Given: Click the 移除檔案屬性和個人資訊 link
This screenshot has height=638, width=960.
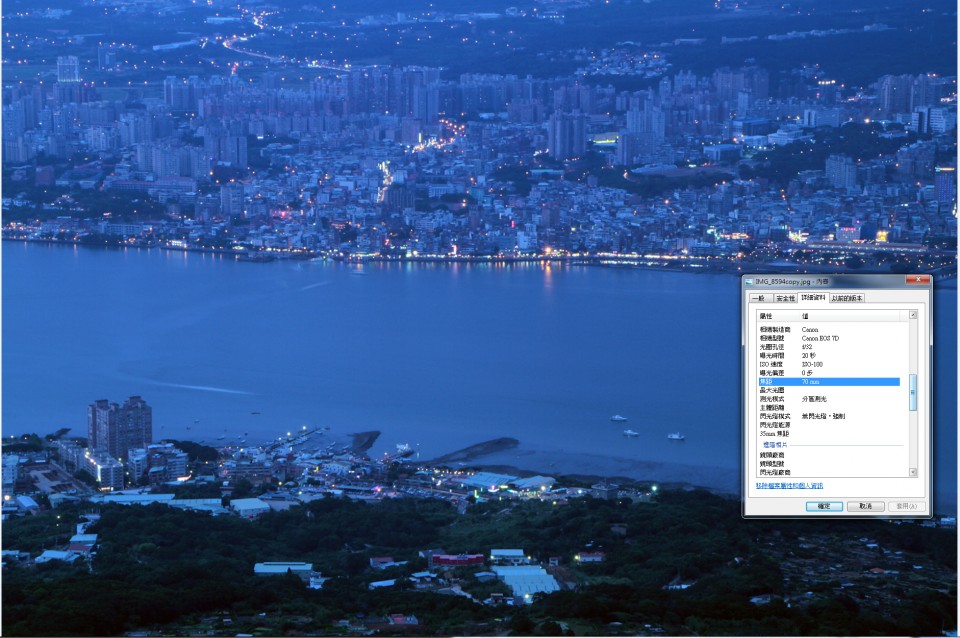Looking at the screenshot, I should tap(789, 486).
